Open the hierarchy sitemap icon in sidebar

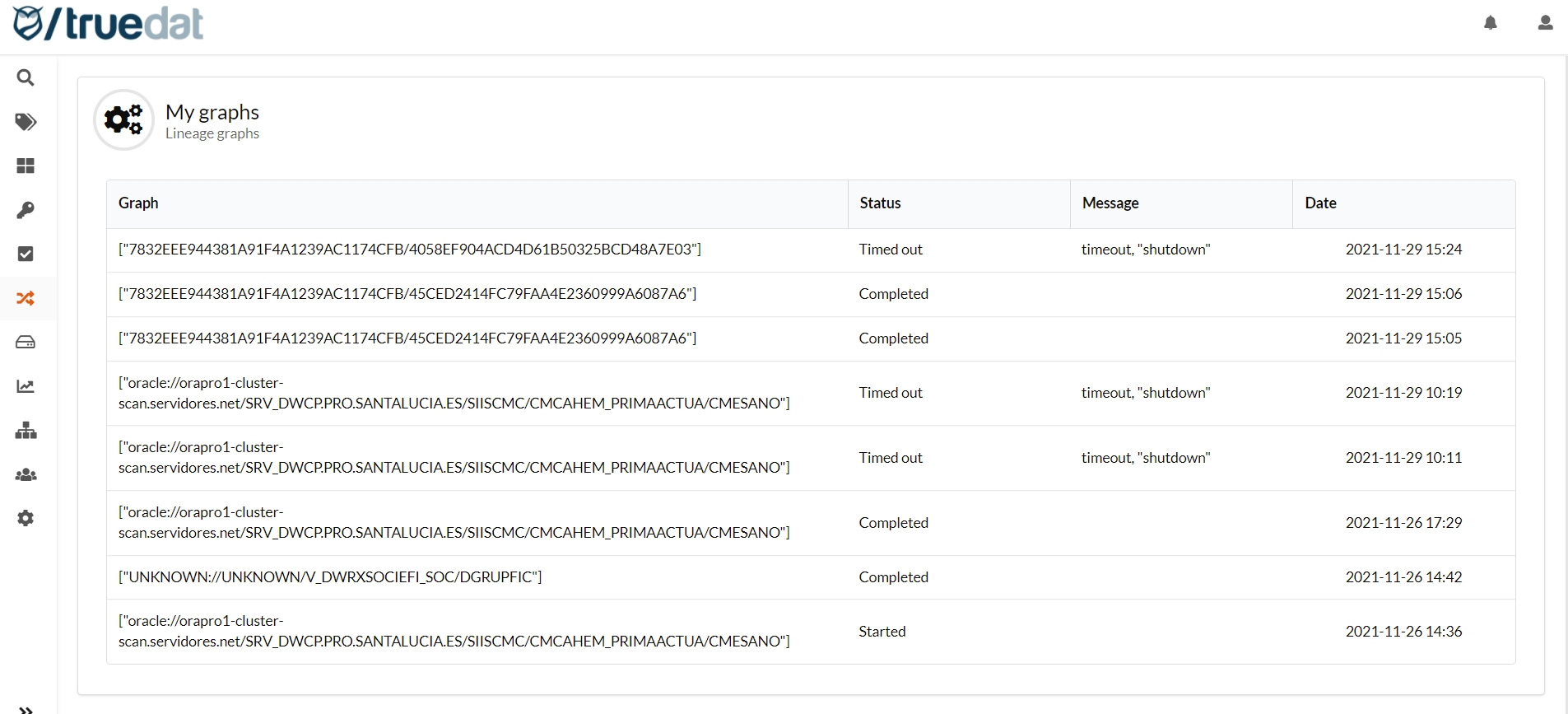(26, 431)
